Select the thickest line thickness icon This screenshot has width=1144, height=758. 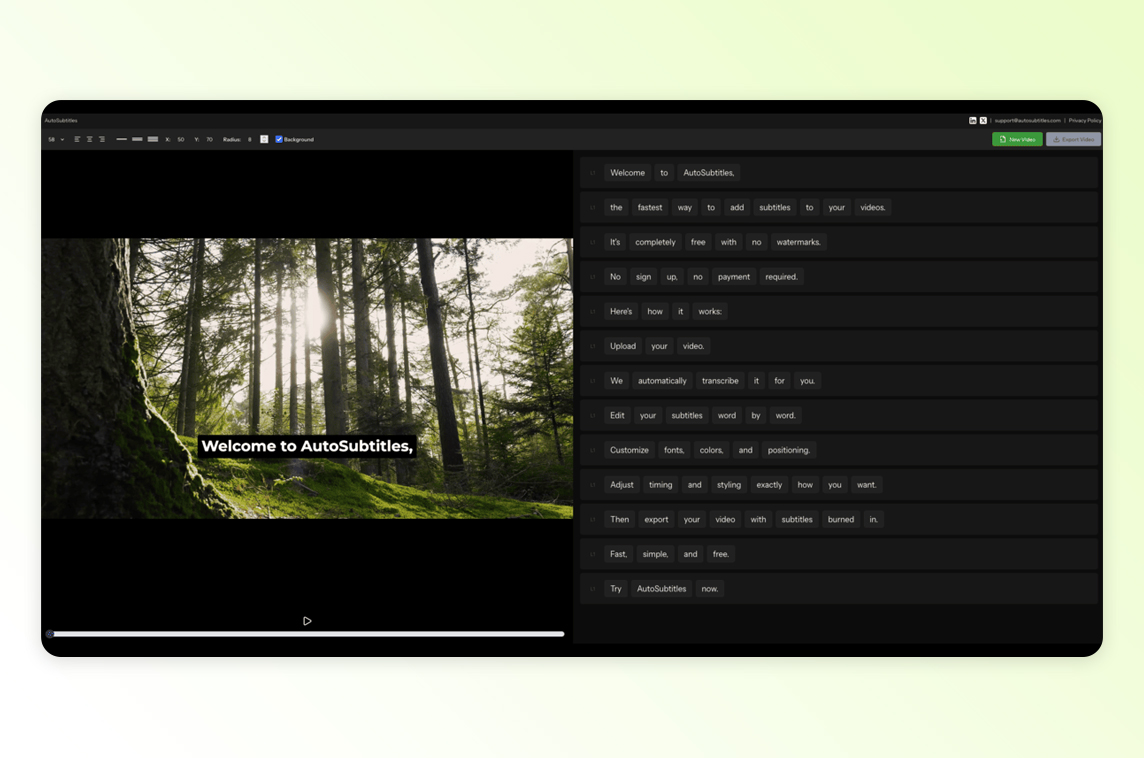click(x=153, y=139)
